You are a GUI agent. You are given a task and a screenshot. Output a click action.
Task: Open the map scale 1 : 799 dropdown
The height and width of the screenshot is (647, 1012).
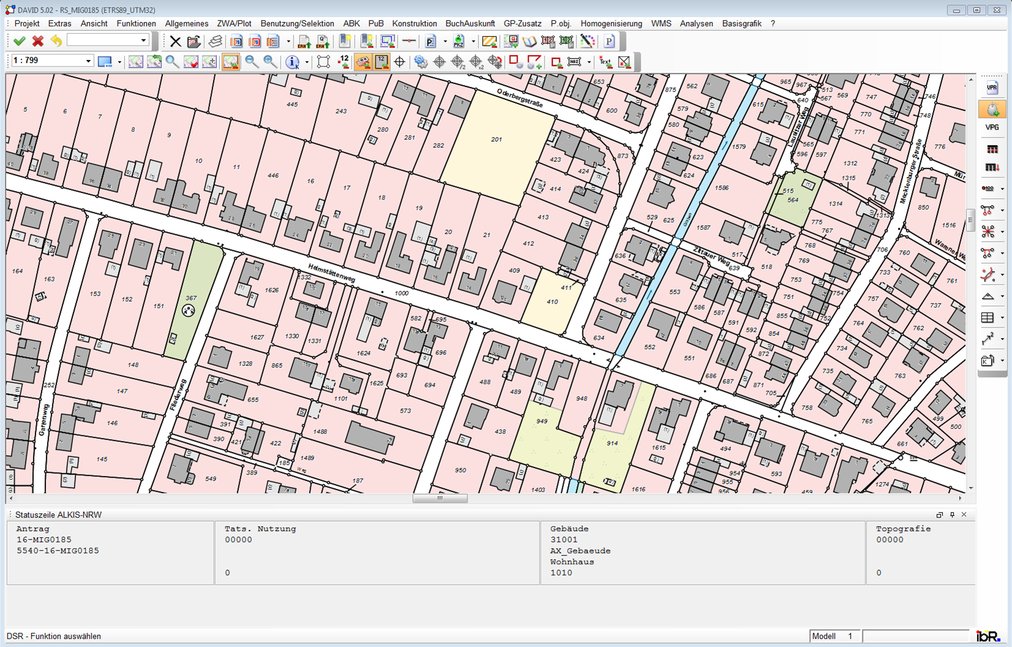coord(88,61)
